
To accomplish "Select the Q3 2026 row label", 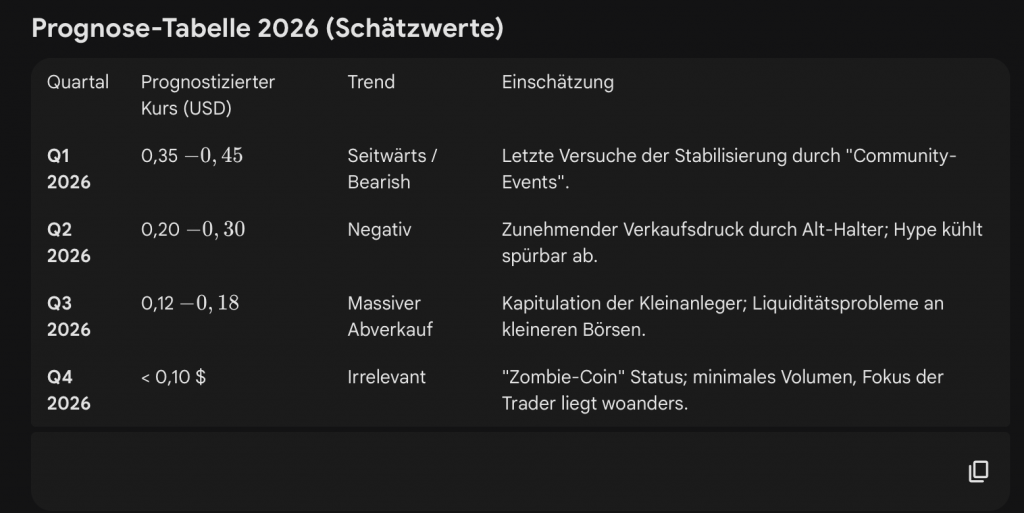I will click(68, 316).
